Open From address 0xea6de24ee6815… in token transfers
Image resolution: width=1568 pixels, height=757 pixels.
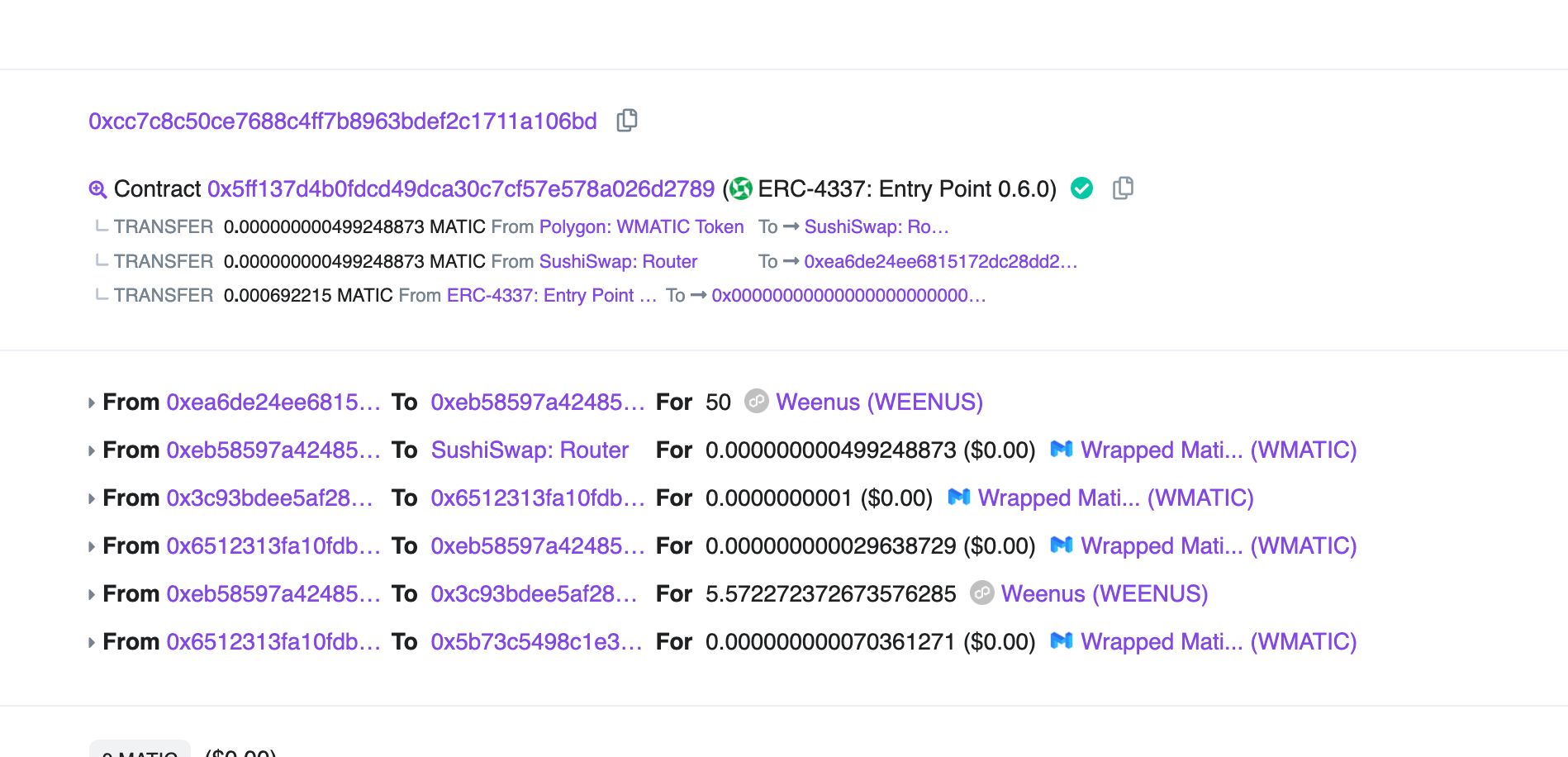[x=273, y=402]
